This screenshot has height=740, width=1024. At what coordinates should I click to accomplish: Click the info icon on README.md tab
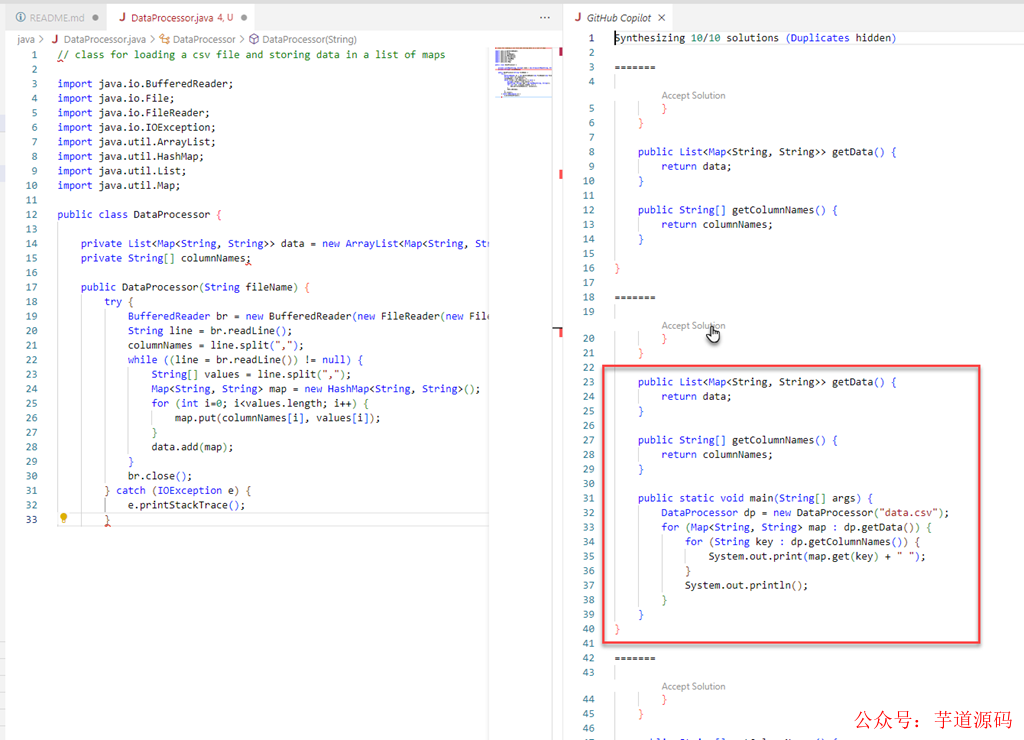21,18
